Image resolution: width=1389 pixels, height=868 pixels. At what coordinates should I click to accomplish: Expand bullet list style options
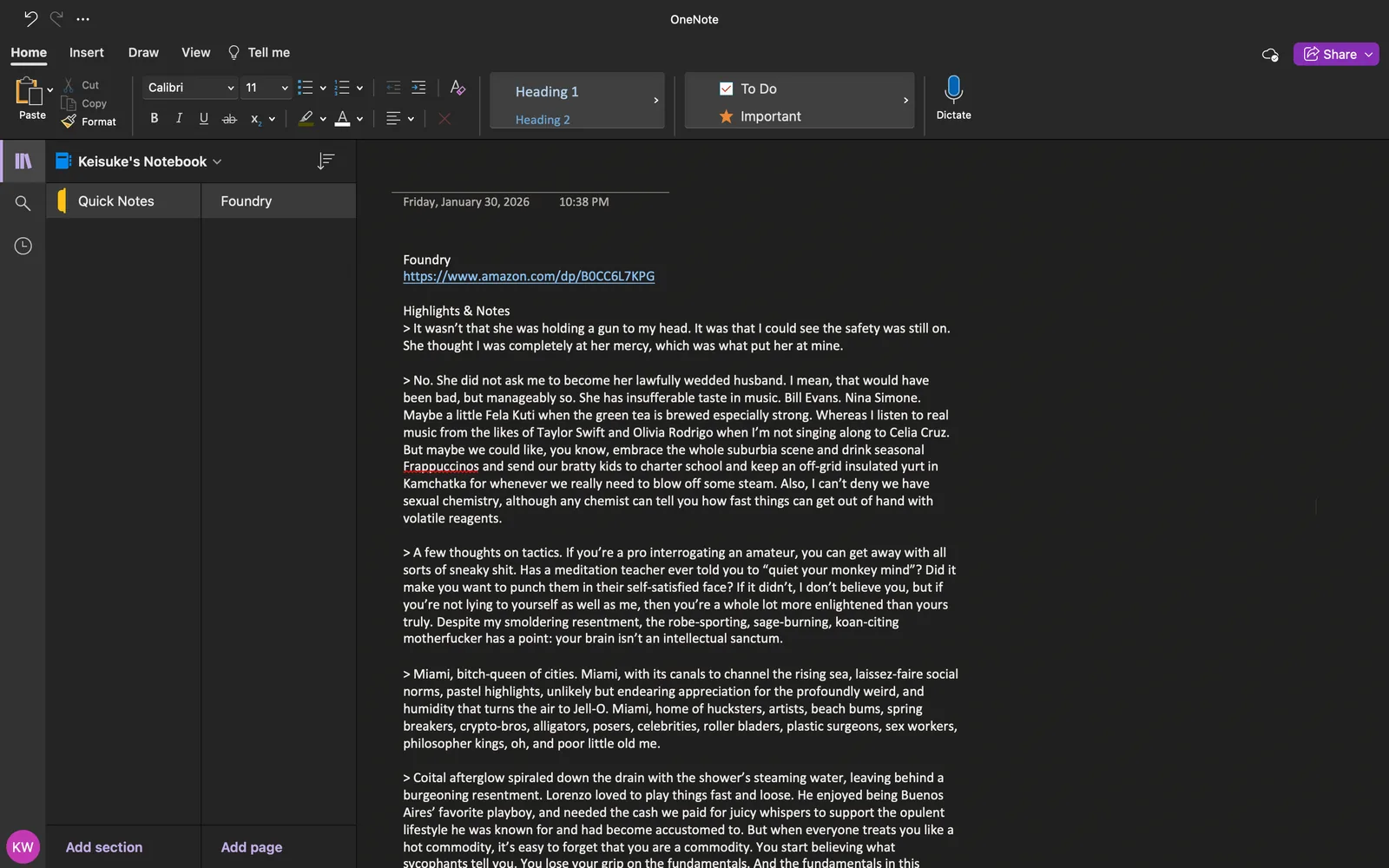pyautogui.click(x=323, y=88)
